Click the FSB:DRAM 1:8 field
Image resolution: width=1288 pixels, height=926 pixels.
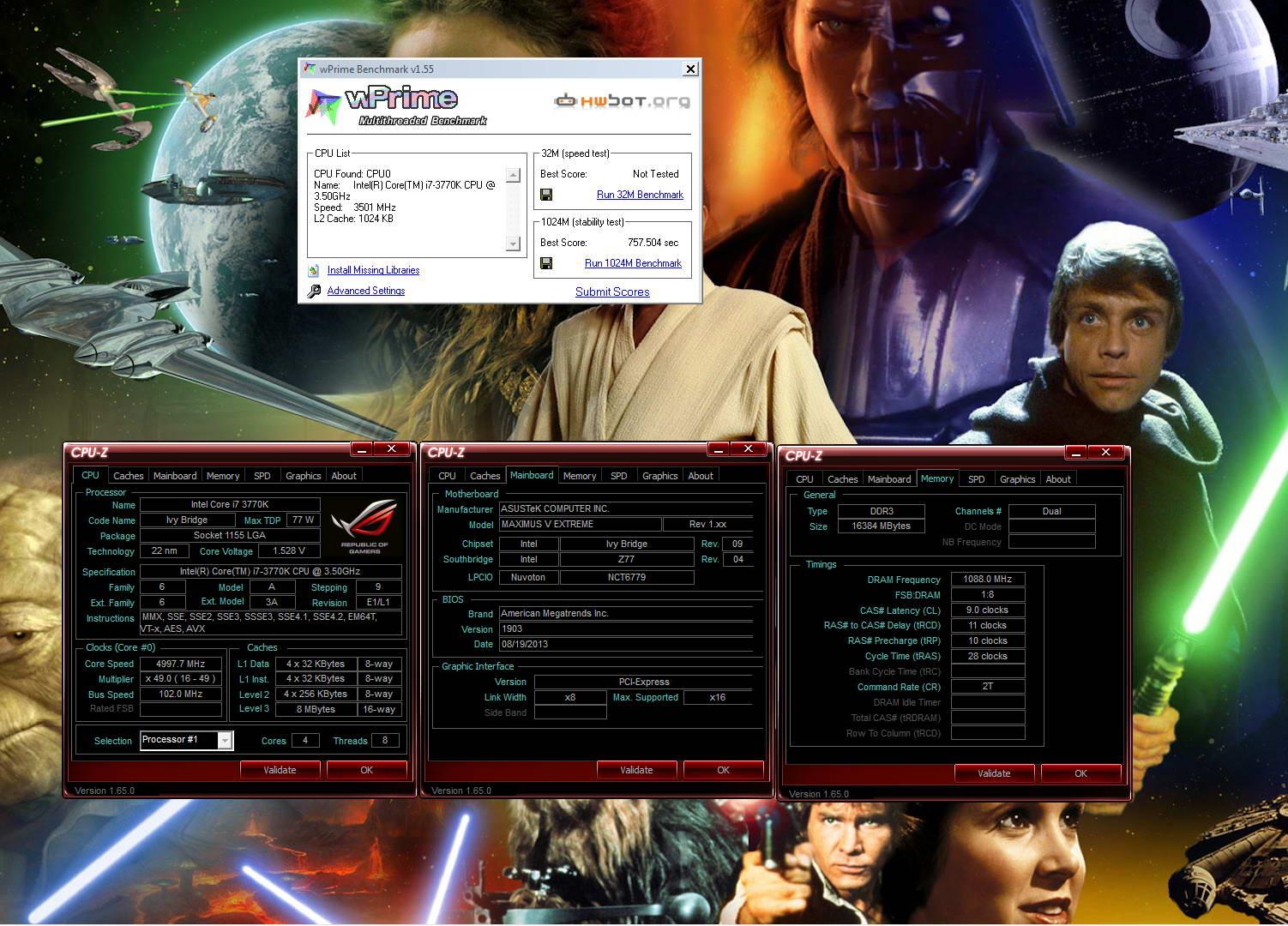[988, 595]
